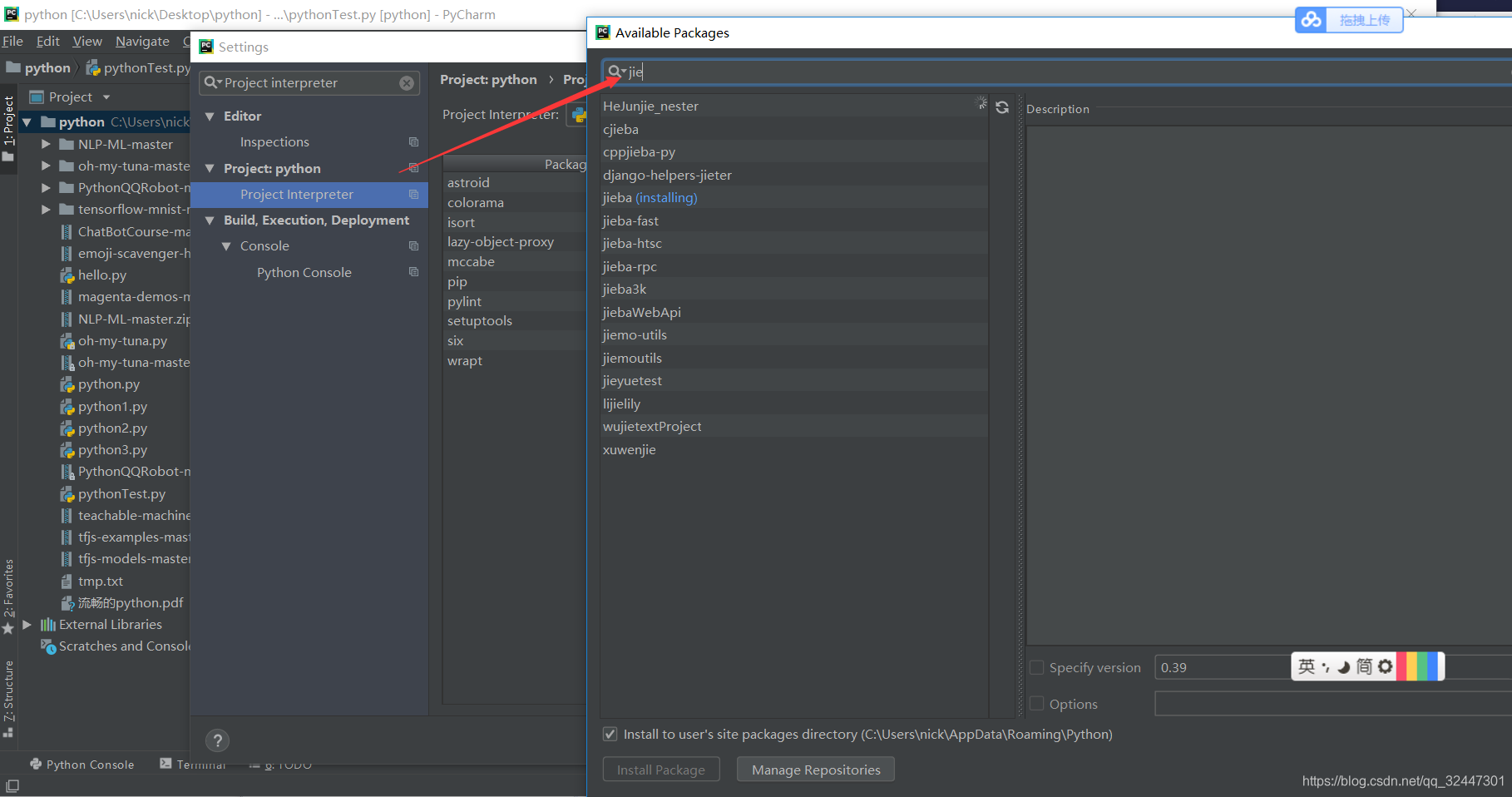Screen dimensions: 1512x797
Task: Clear the Settings search field
Action: pos(407,83)
